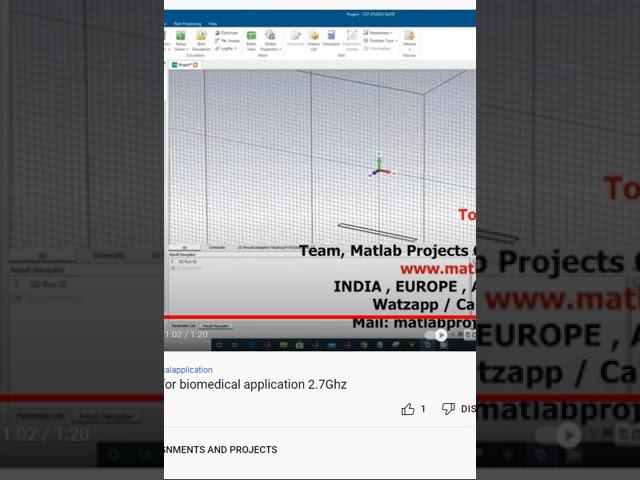Open the Macros dropdown
The image size is (640, 480).
[409, 38]
